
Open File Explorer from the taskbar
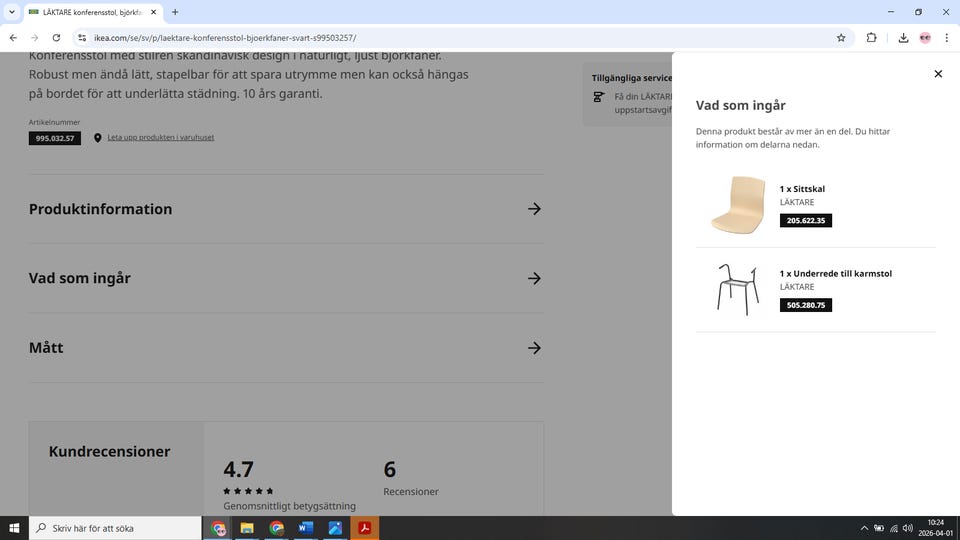247,528
